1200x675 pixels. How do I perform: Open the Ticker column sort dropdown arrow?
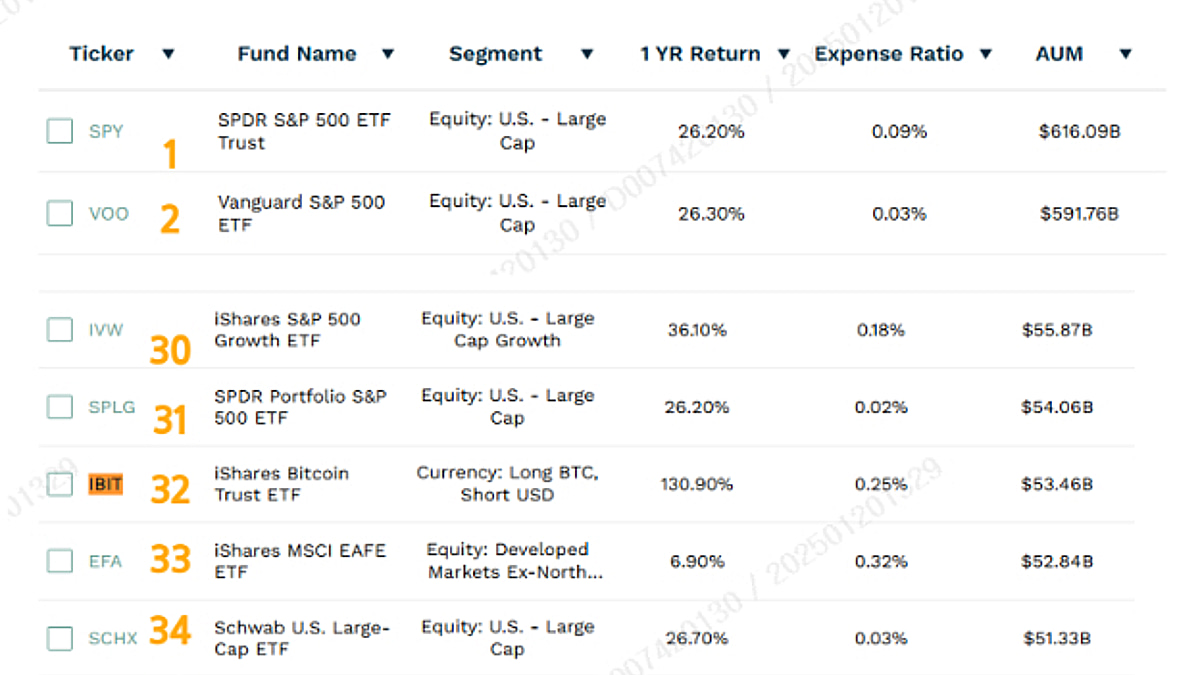point(168,54)
